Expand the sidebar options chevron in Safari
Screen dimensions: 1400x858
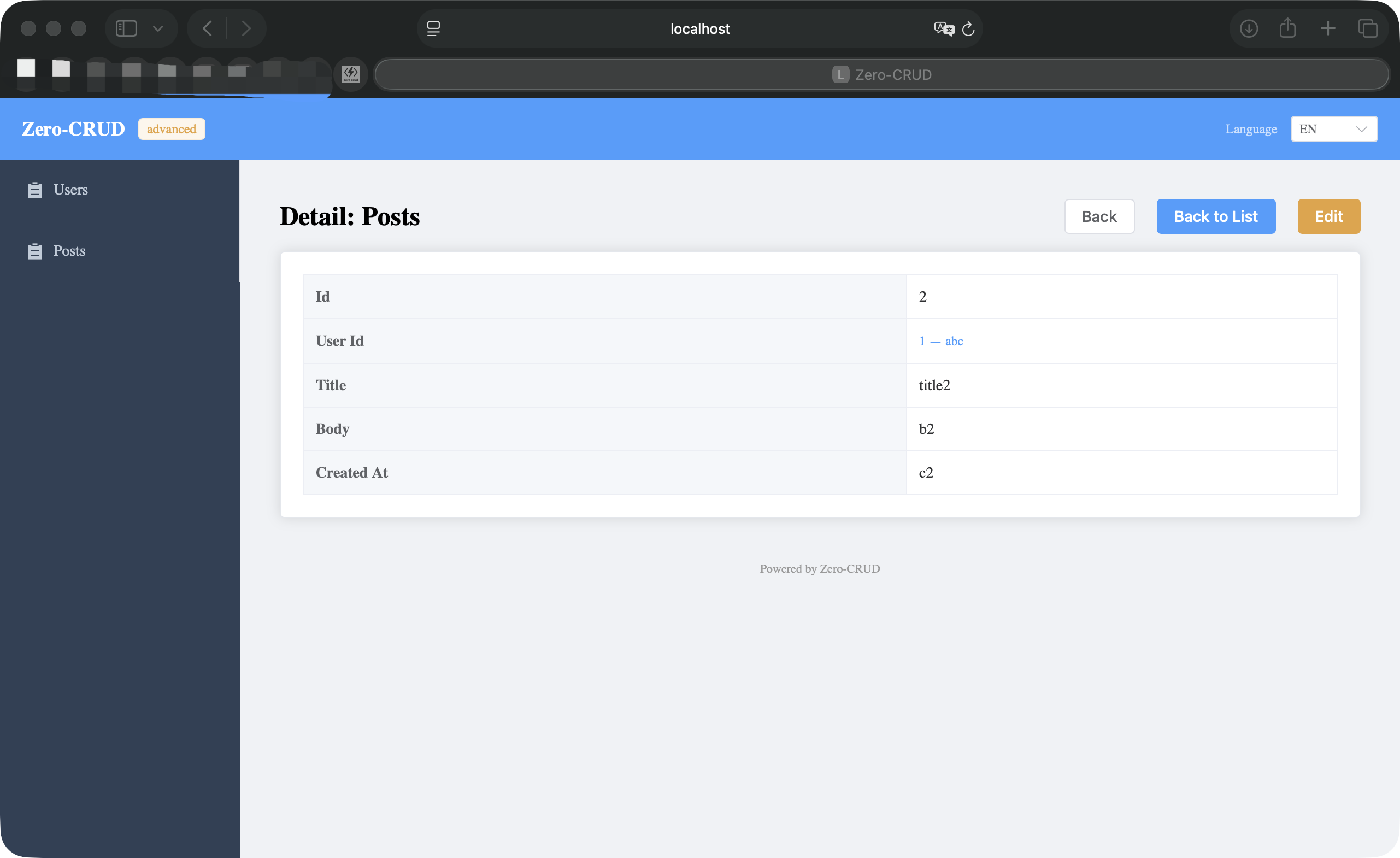(158, 28)
